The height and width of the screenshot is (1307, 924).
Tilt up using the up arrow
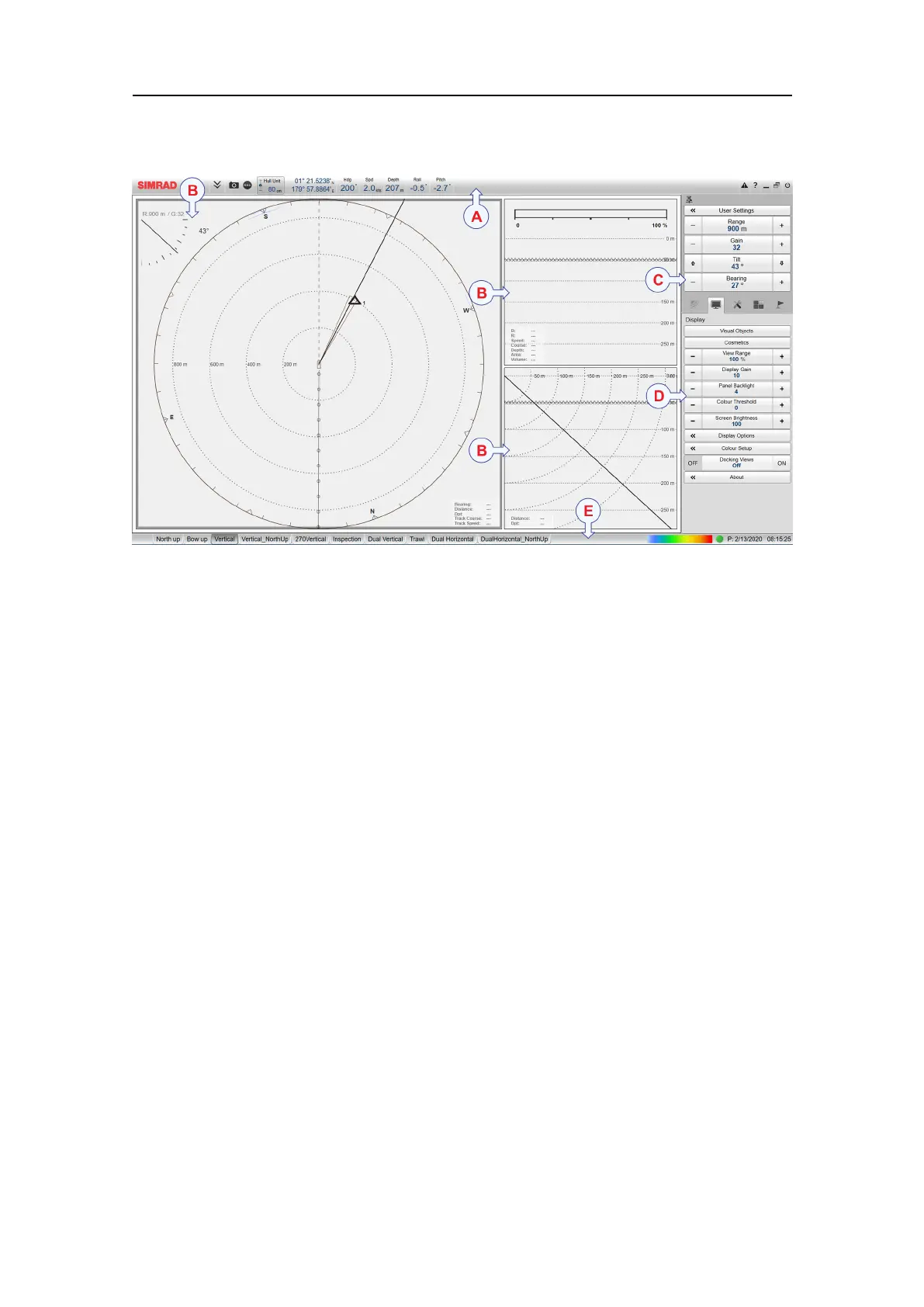click(693, 263)
